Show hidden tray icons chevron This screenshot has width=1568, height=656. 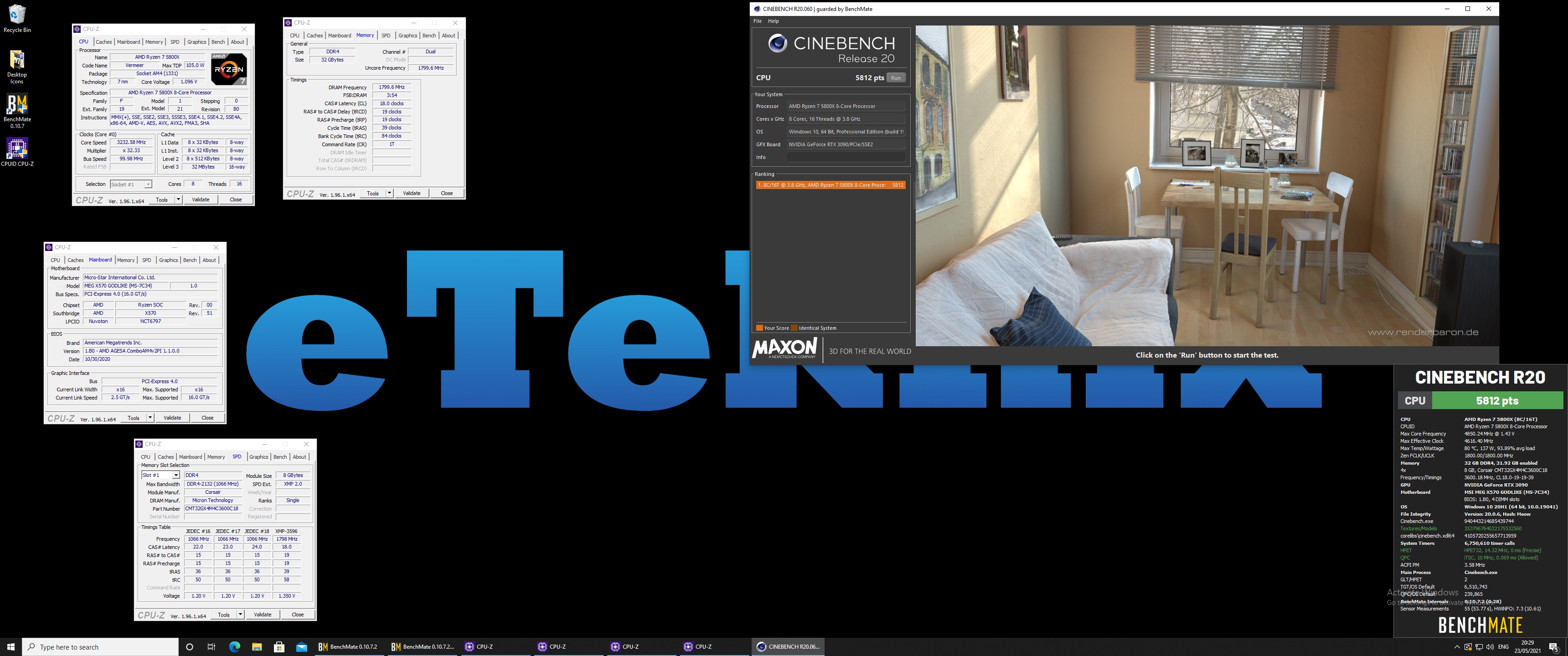click(1457, 647)
